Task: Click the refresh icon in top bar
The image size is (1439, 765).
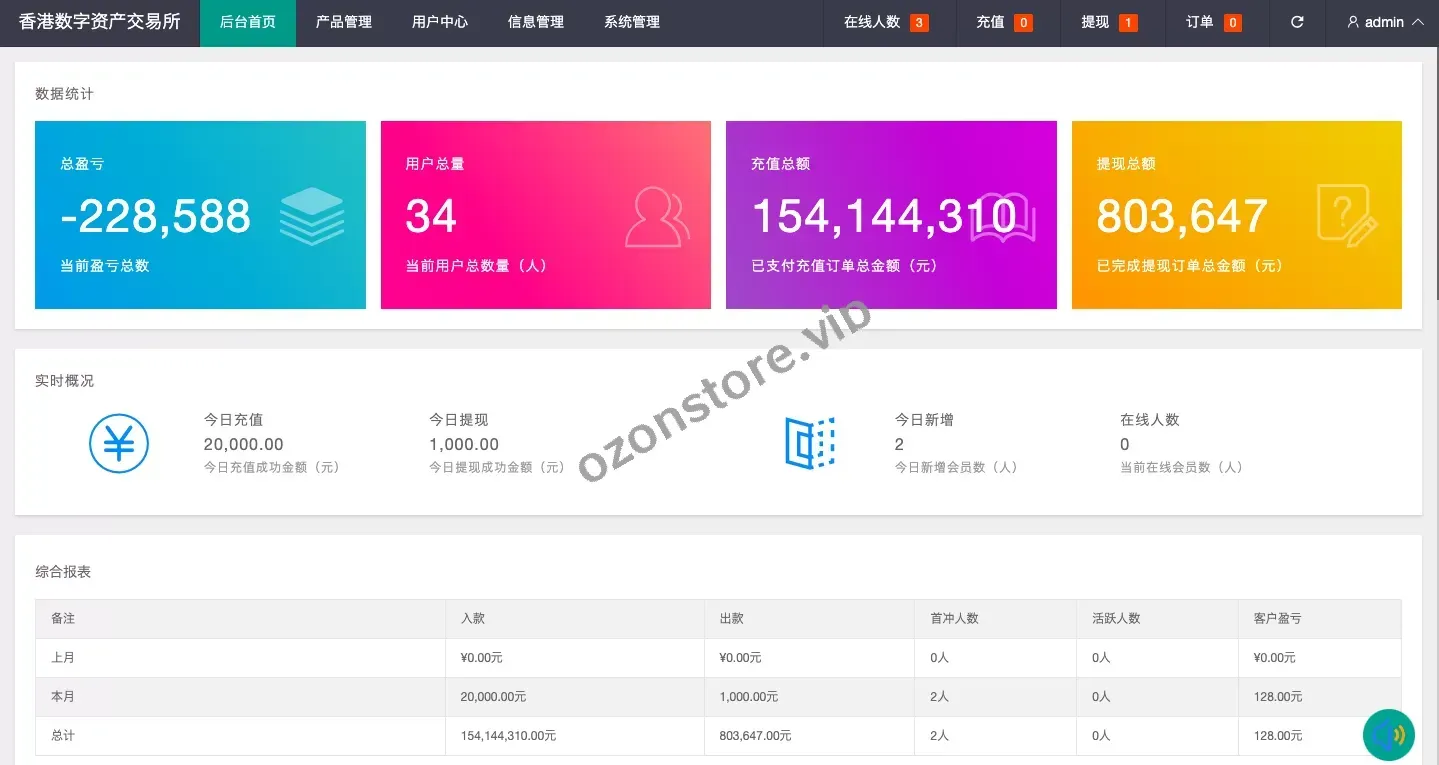Action: coord(1297,22)
